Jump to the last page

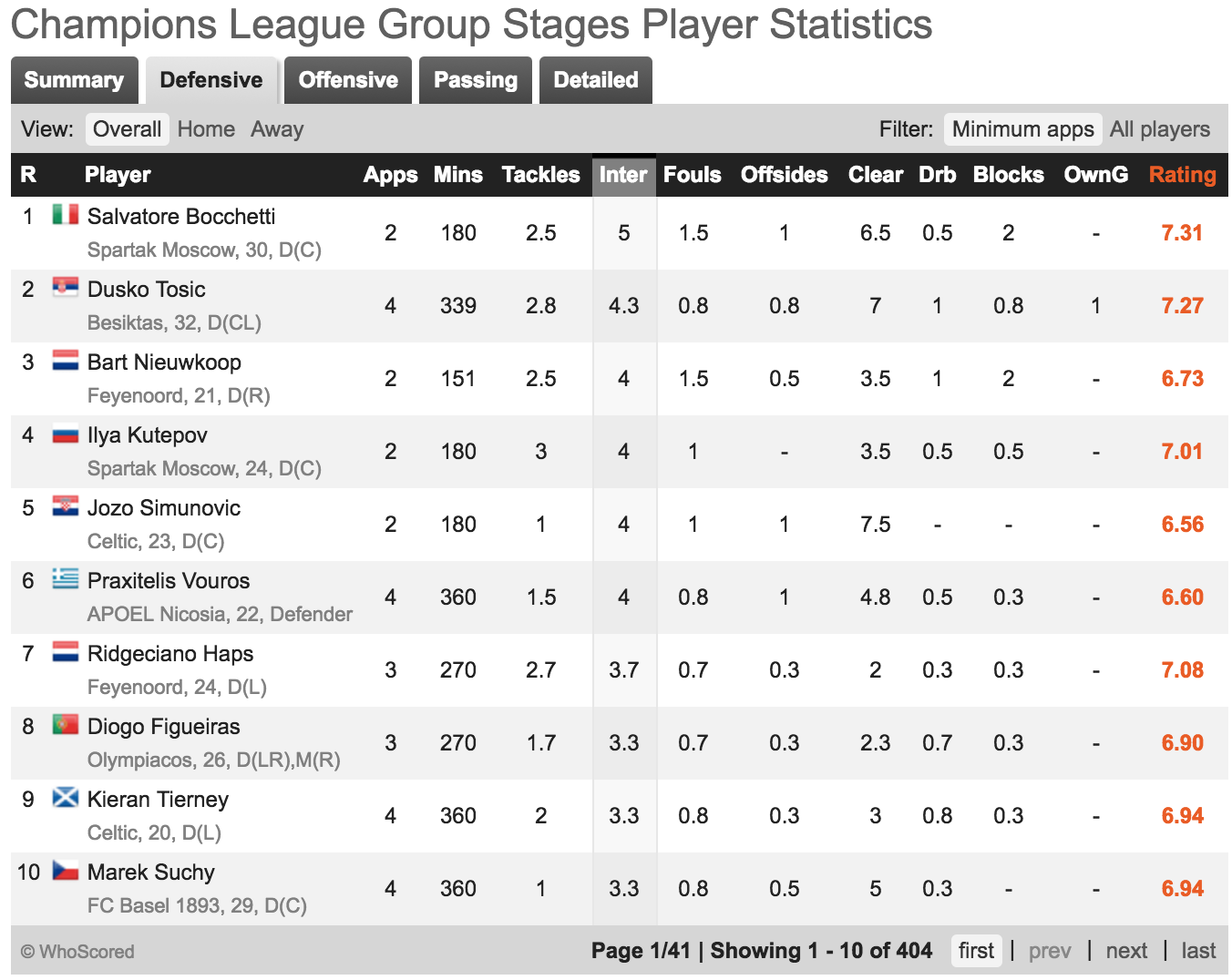coord(1198,951)
